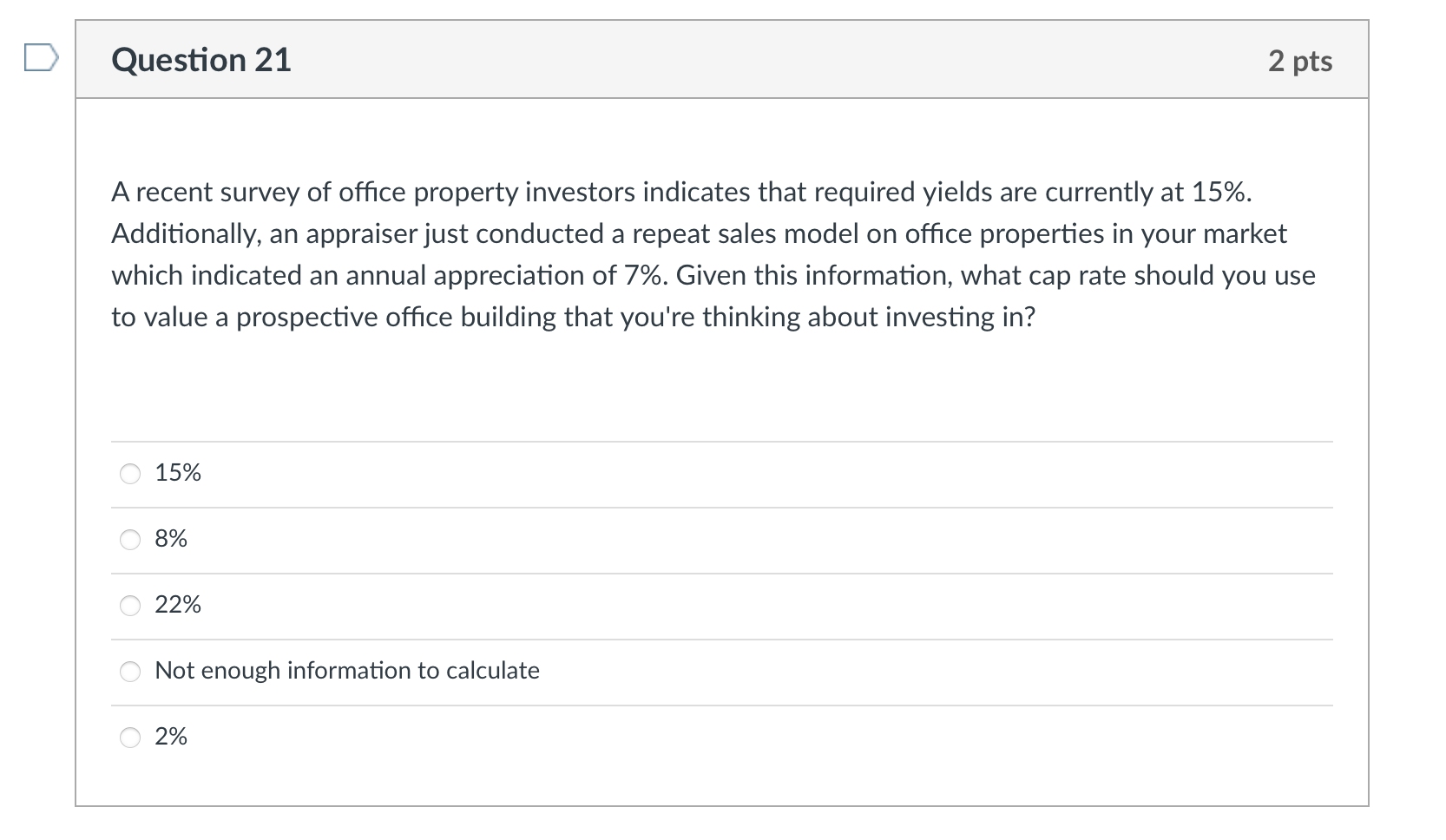
Task: Choose the 2% radio button
Action: tap(130, 738)
